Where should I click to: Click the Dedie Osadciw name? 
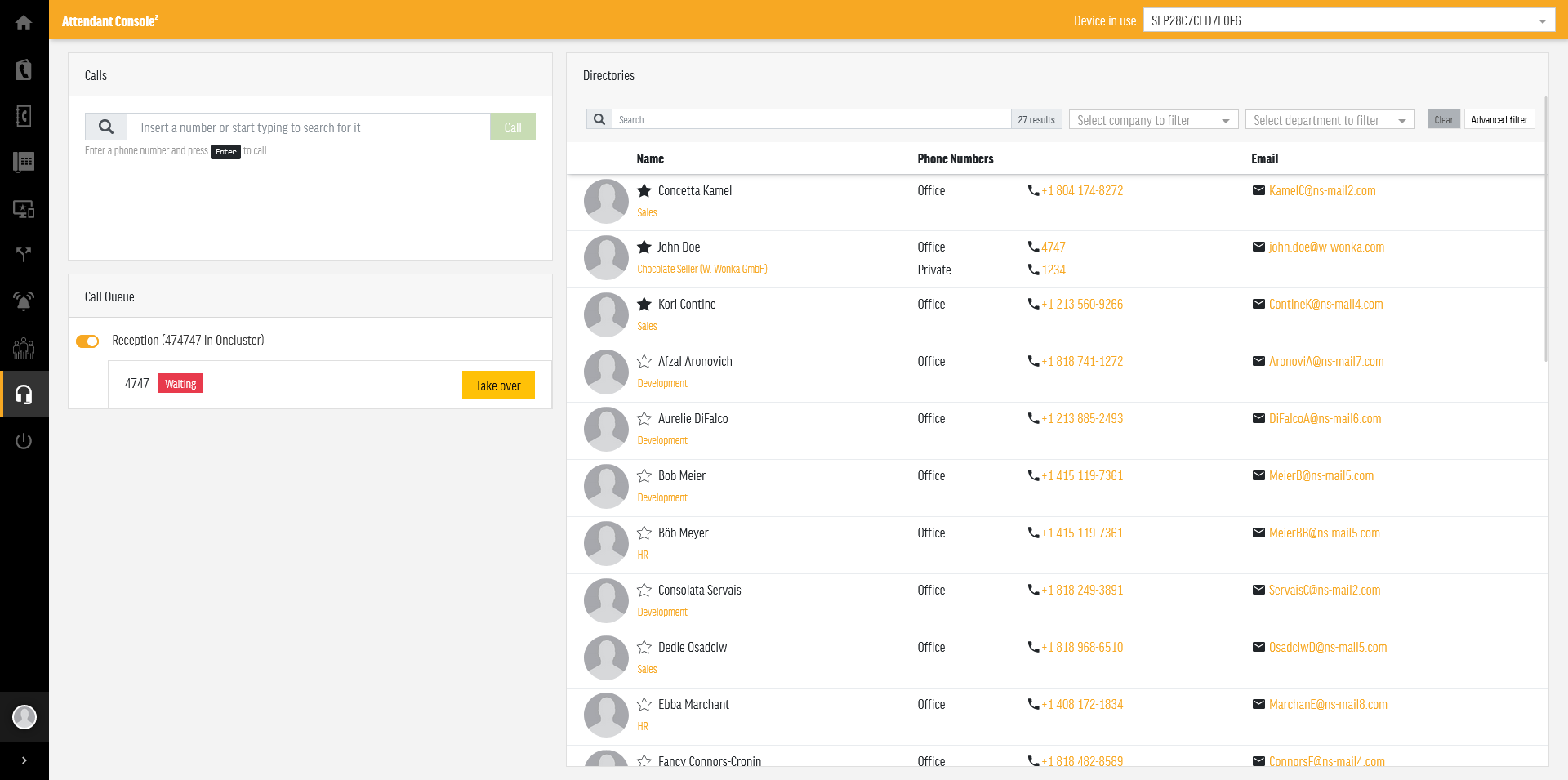tap(693, 647)
